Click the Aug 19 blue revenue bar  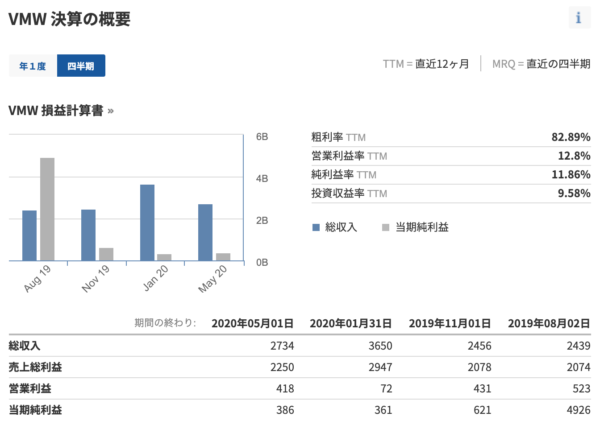pos(29,235)
